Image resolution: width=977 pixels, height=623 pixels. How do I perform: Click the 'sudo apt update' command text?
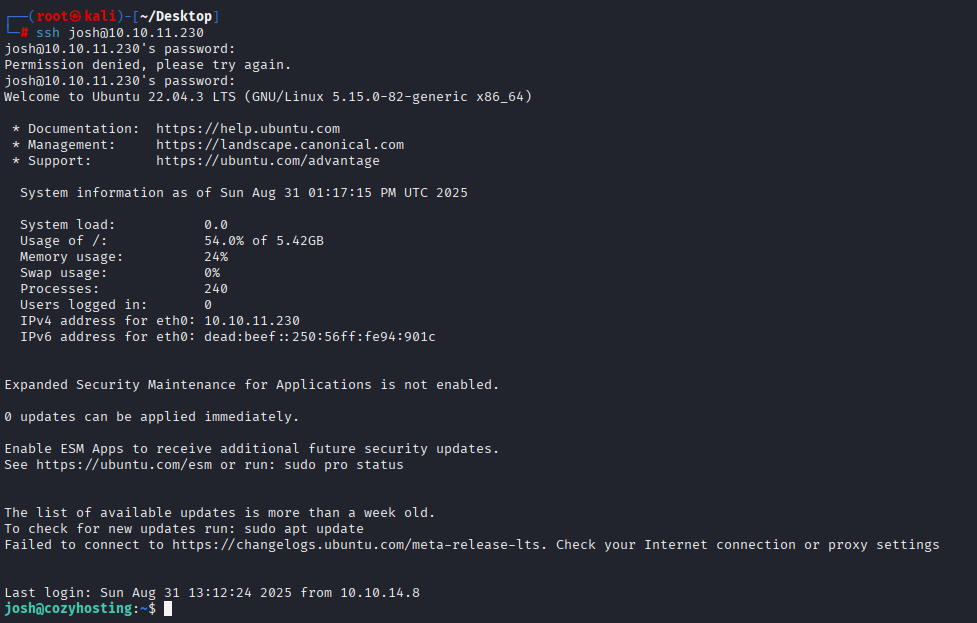304,529
